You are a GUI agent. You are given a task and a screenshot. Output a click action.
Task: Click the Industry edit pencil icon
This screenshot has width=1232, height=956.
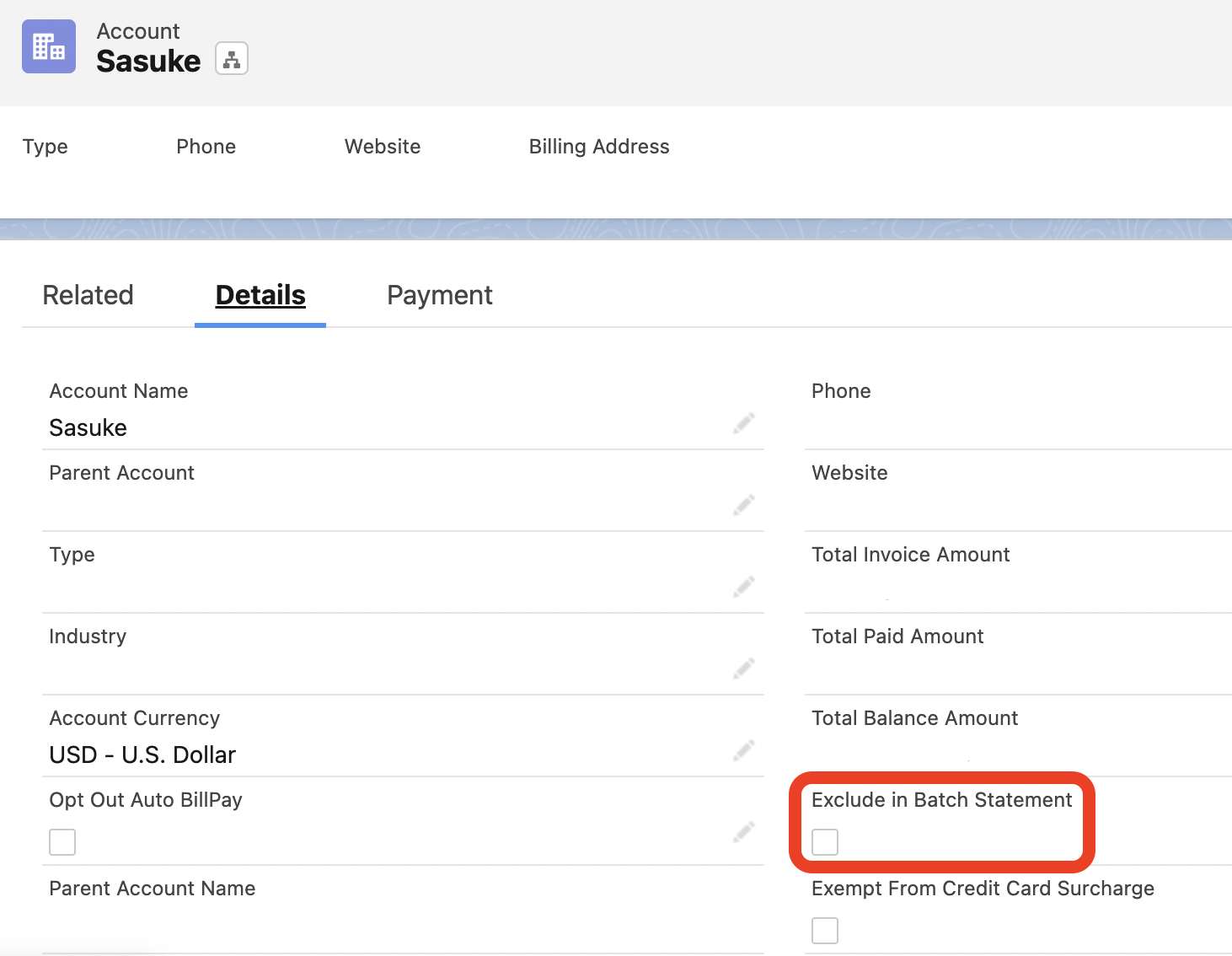(743, 669)
